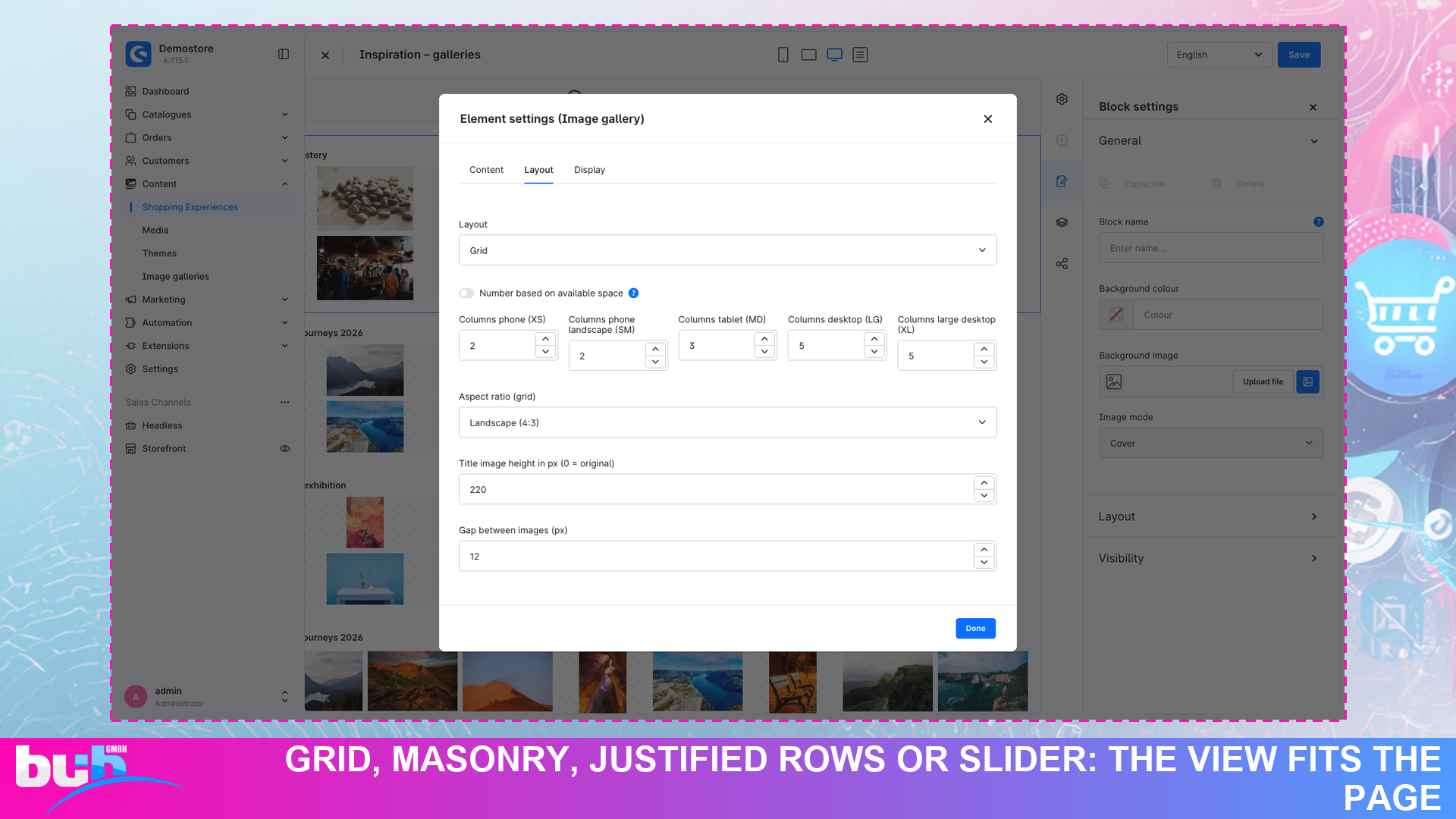Open Aspect ratio Landscape (4:3) dropdown
Screen dimensions: 1456x819
[727, 422]
